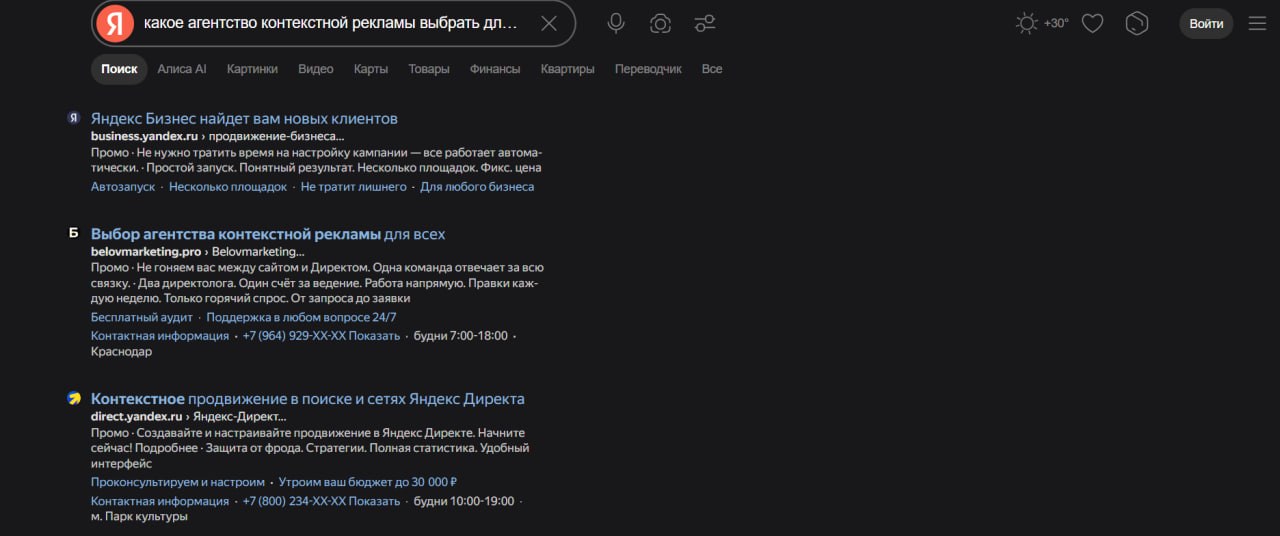The width and height of the screenshot is (1280, 536).
Task: Switch to the Квартиры tab
Action: point(568,69)
